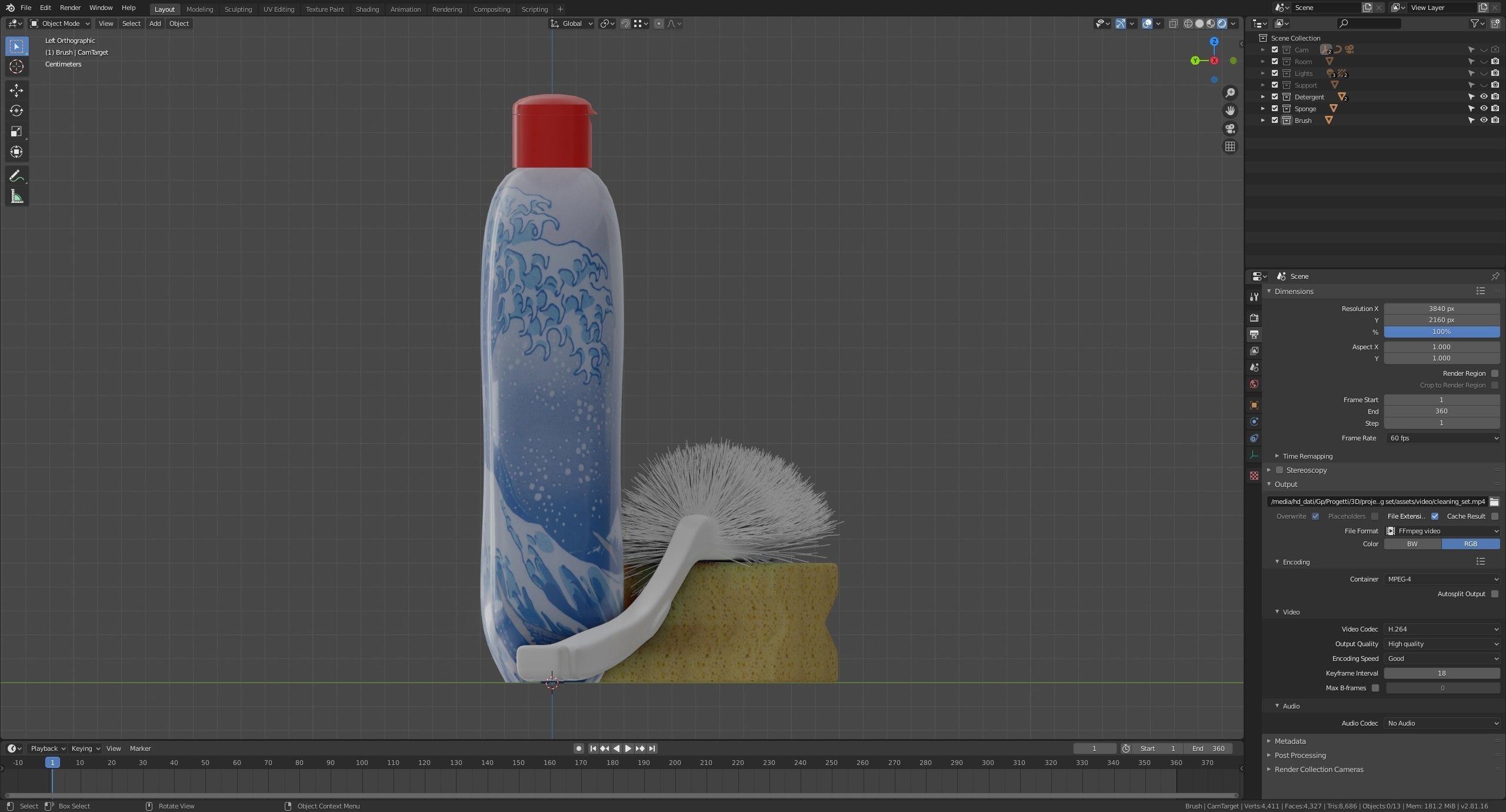Expand the Detergent collection in outliner

pyautogui.click(x=1262, y=97)
